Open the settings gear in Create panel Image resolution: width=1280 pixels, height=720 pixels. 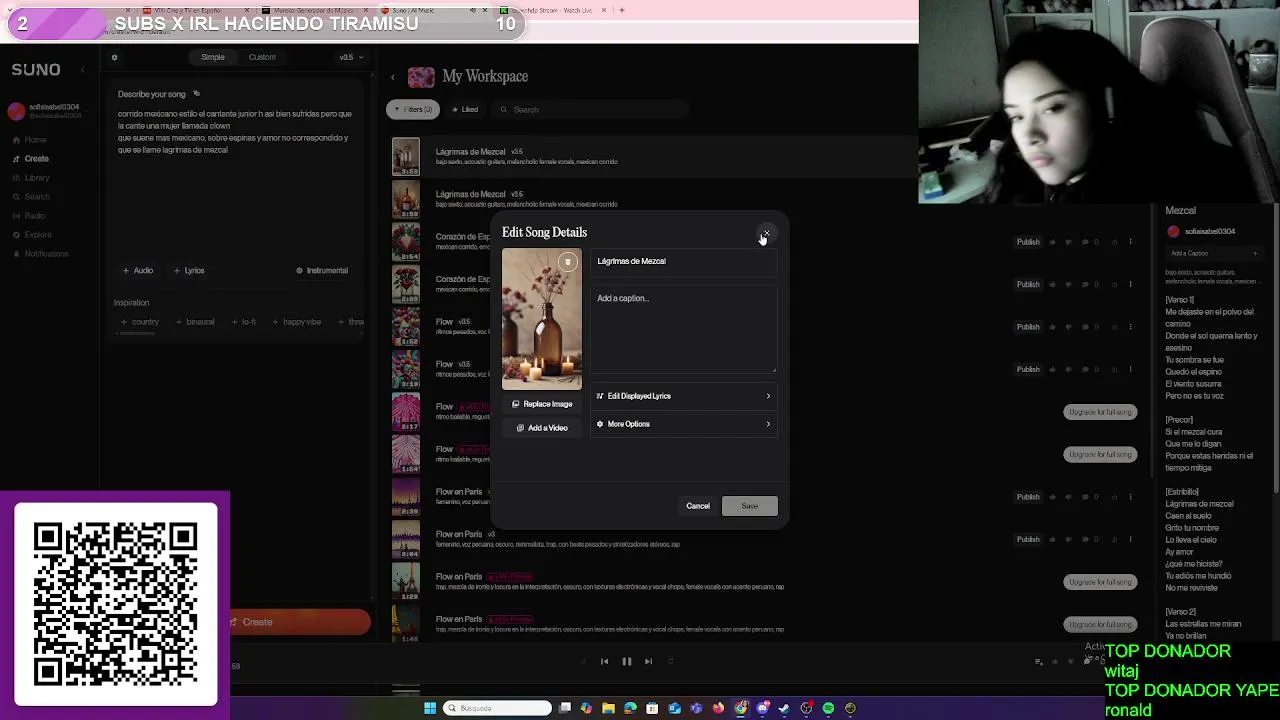115,58
